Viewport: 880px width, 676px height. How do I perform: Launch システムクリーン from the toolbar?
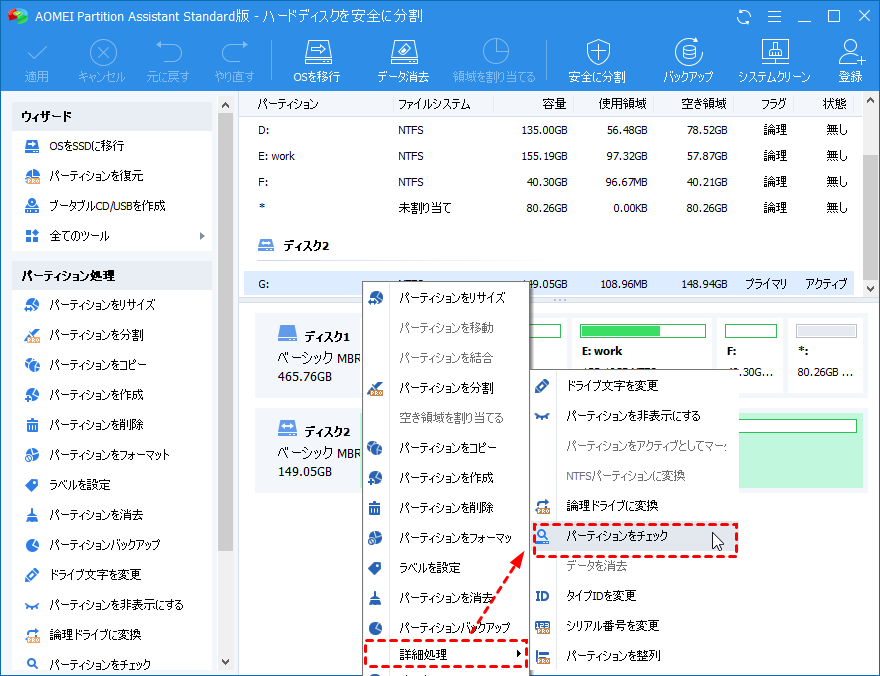pyautogui.click(x=774, y=61)
